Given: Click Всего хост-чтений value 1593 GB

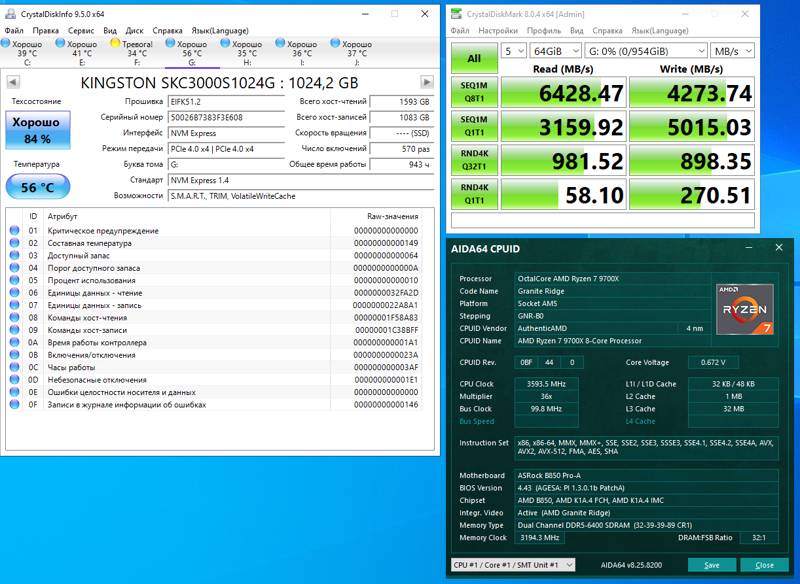Looking at the screenshot, I should point(402,102).
